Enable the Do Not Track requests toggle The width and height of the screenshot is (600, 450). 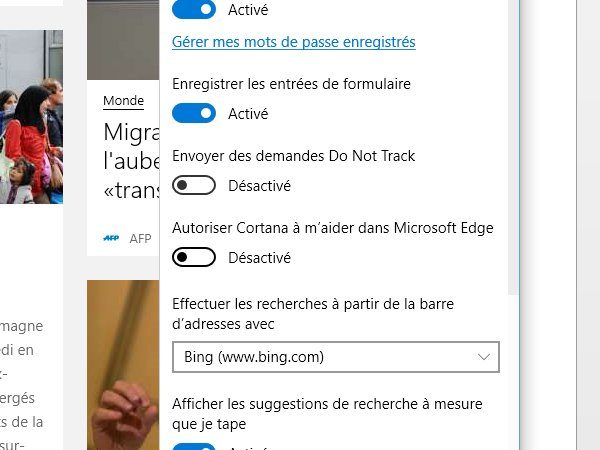click(x=194, y=185)
